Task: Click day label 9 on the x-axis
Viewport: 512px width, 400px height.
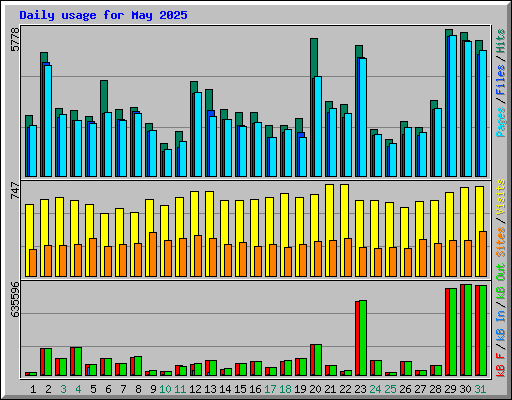Action: (x=153, y=389)
